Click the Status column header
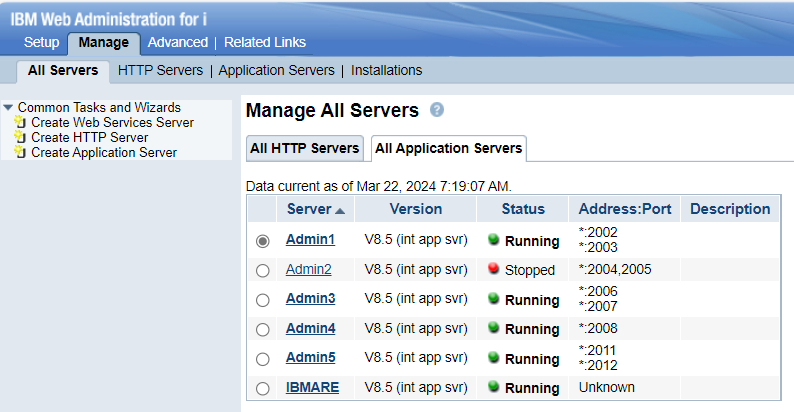This screenshot has width=794, height=412. (524, 209)
